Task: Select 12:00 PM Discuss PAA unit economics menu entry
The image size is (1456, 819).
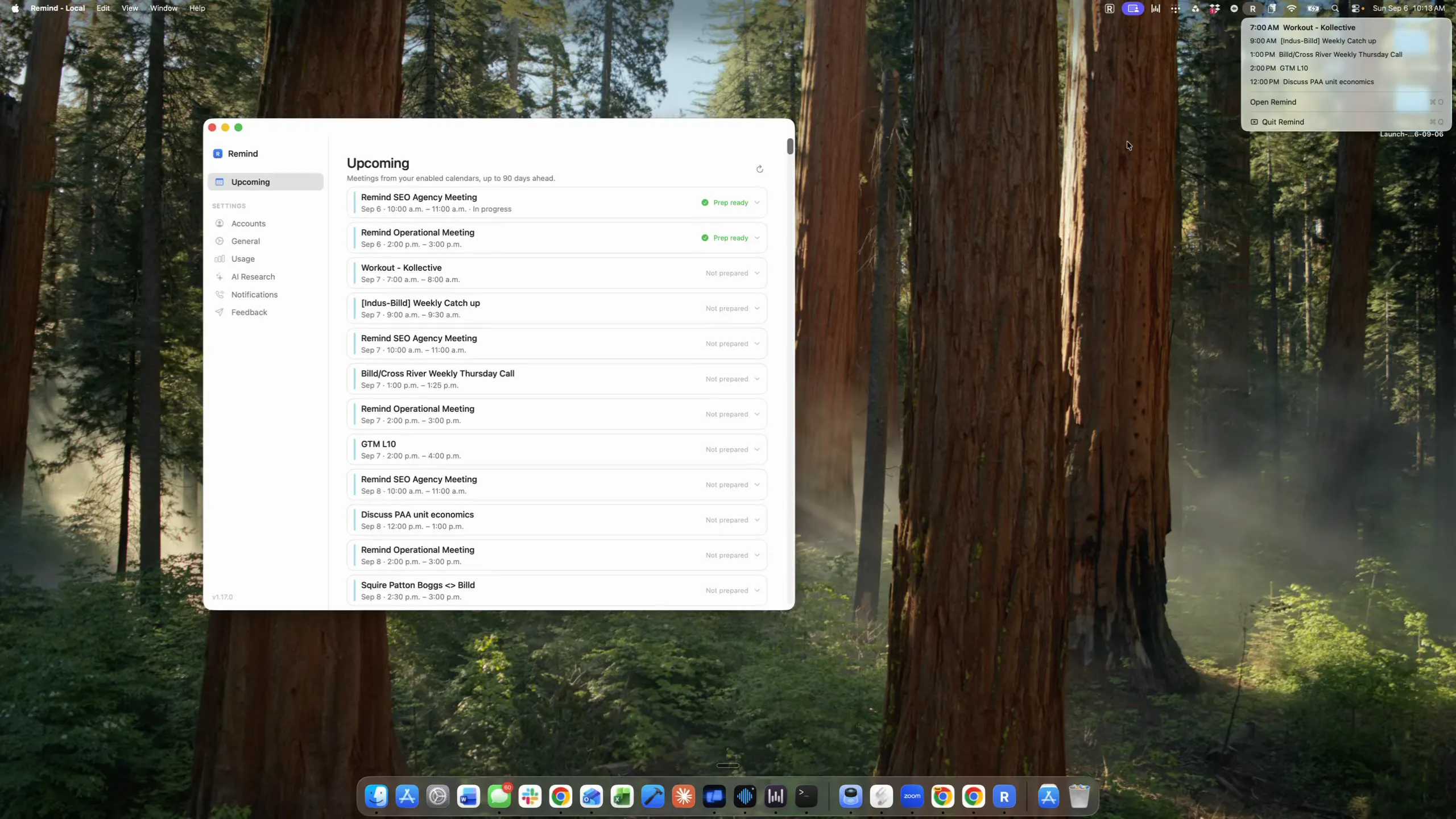Action: (x=1346, y=82)
